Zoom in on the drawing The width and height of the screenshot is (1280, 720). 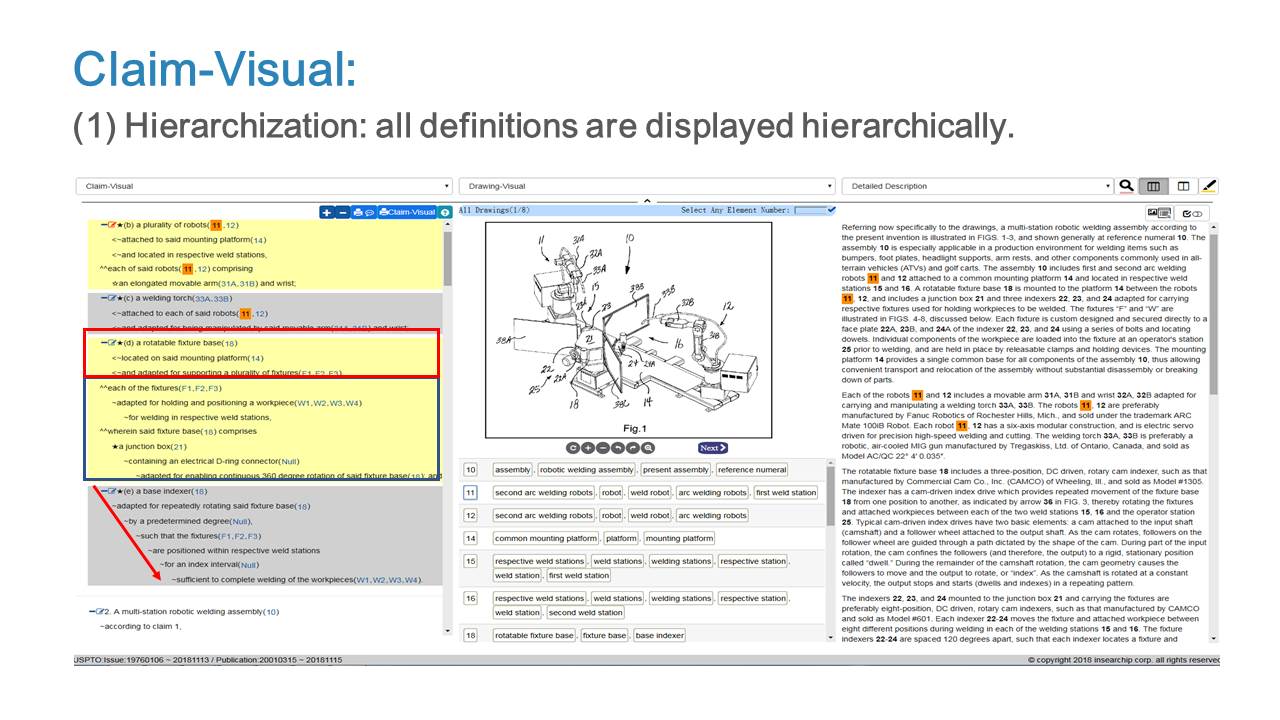pos(588,448)
